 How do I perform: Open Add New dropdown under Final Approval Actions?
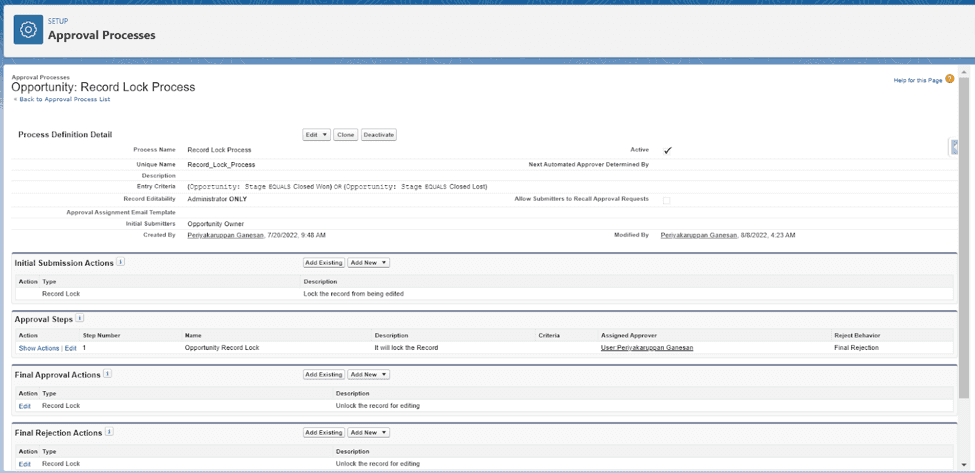click(x=369, y=375)
